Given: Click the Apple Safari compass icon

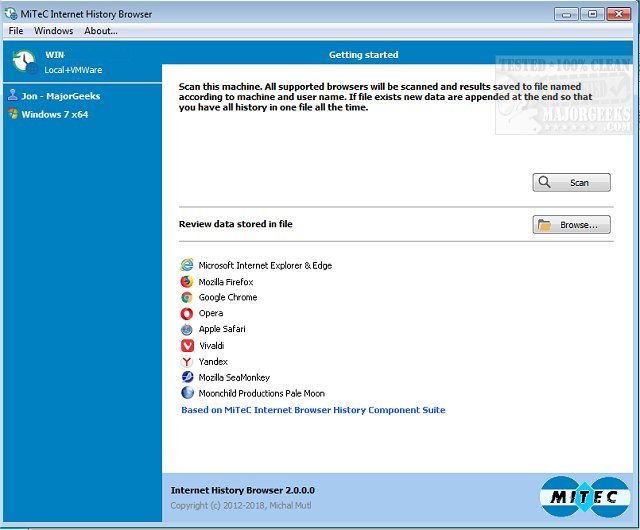Looking at the screenshot, I should click(x=187, y=329).
